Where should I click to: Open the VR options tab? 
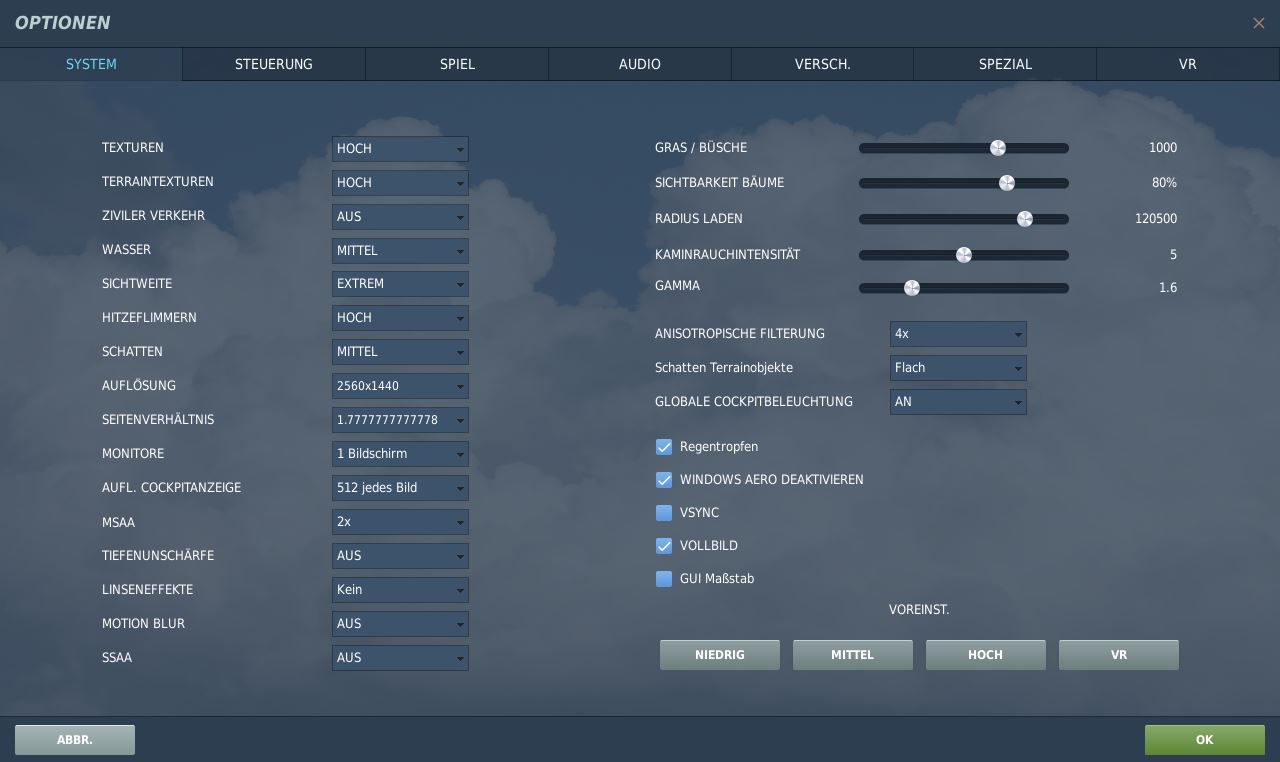point(1187,64)
